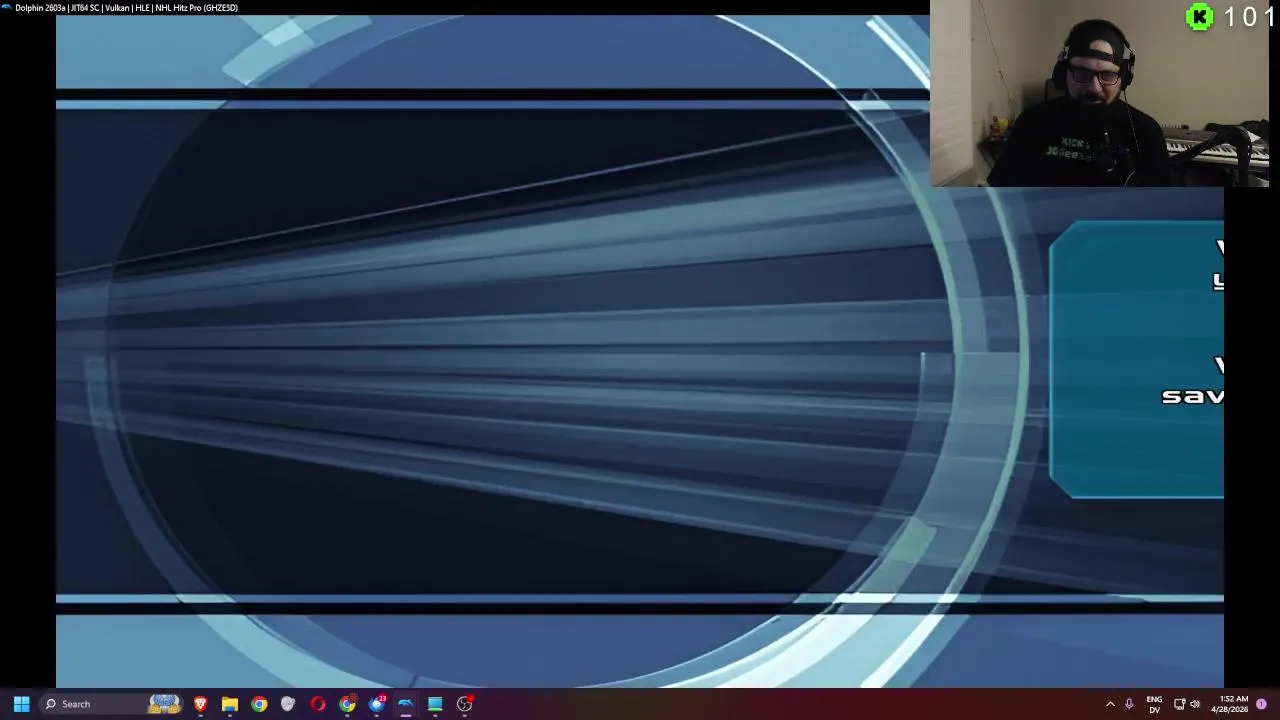Expand the hidden system tray icons chevron
Screen dimensions: 1280x720
pos(1110,704)
